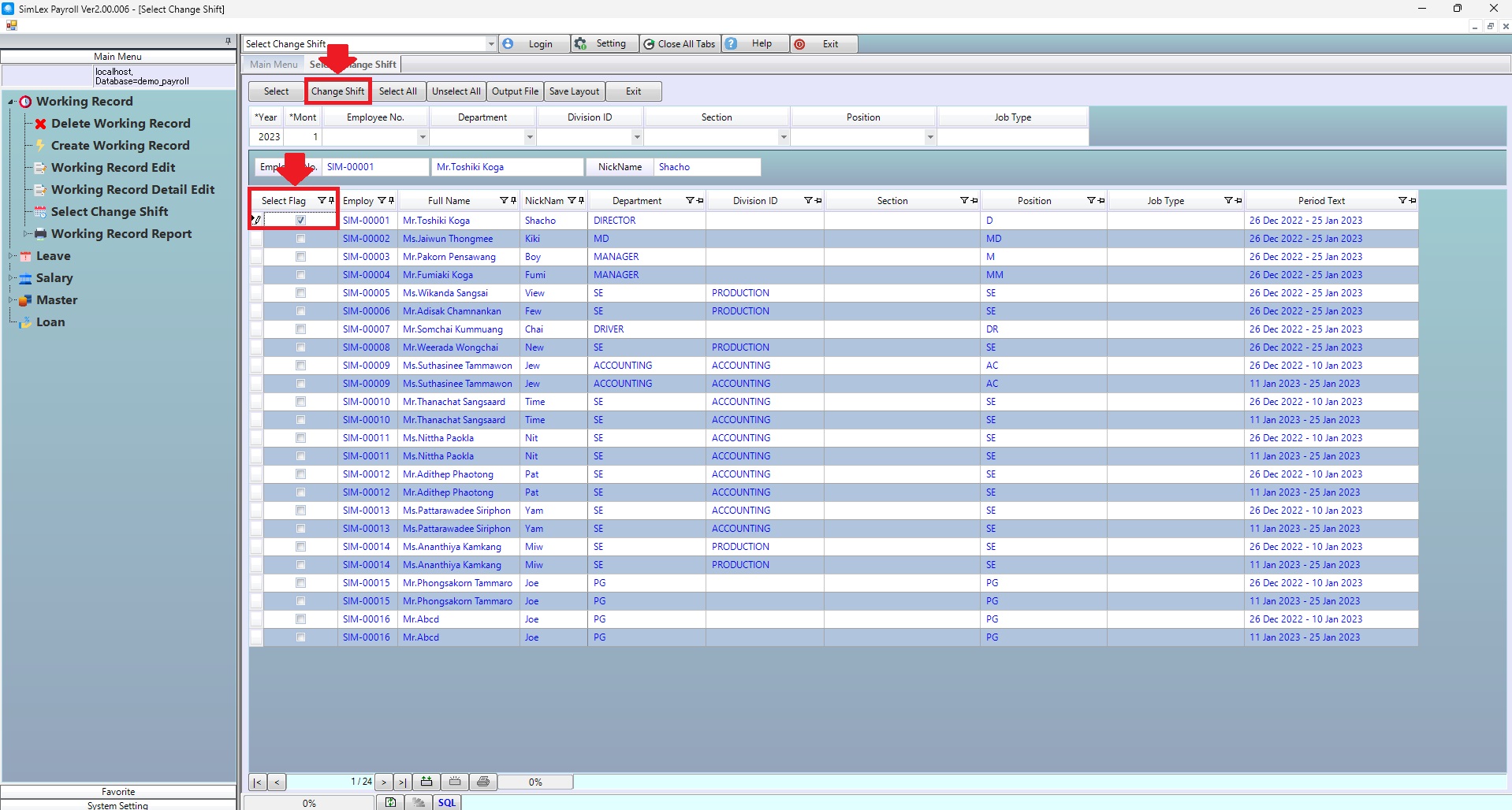Click the add row icon with green arrows

pyautogui.click(x=426, y=782)
